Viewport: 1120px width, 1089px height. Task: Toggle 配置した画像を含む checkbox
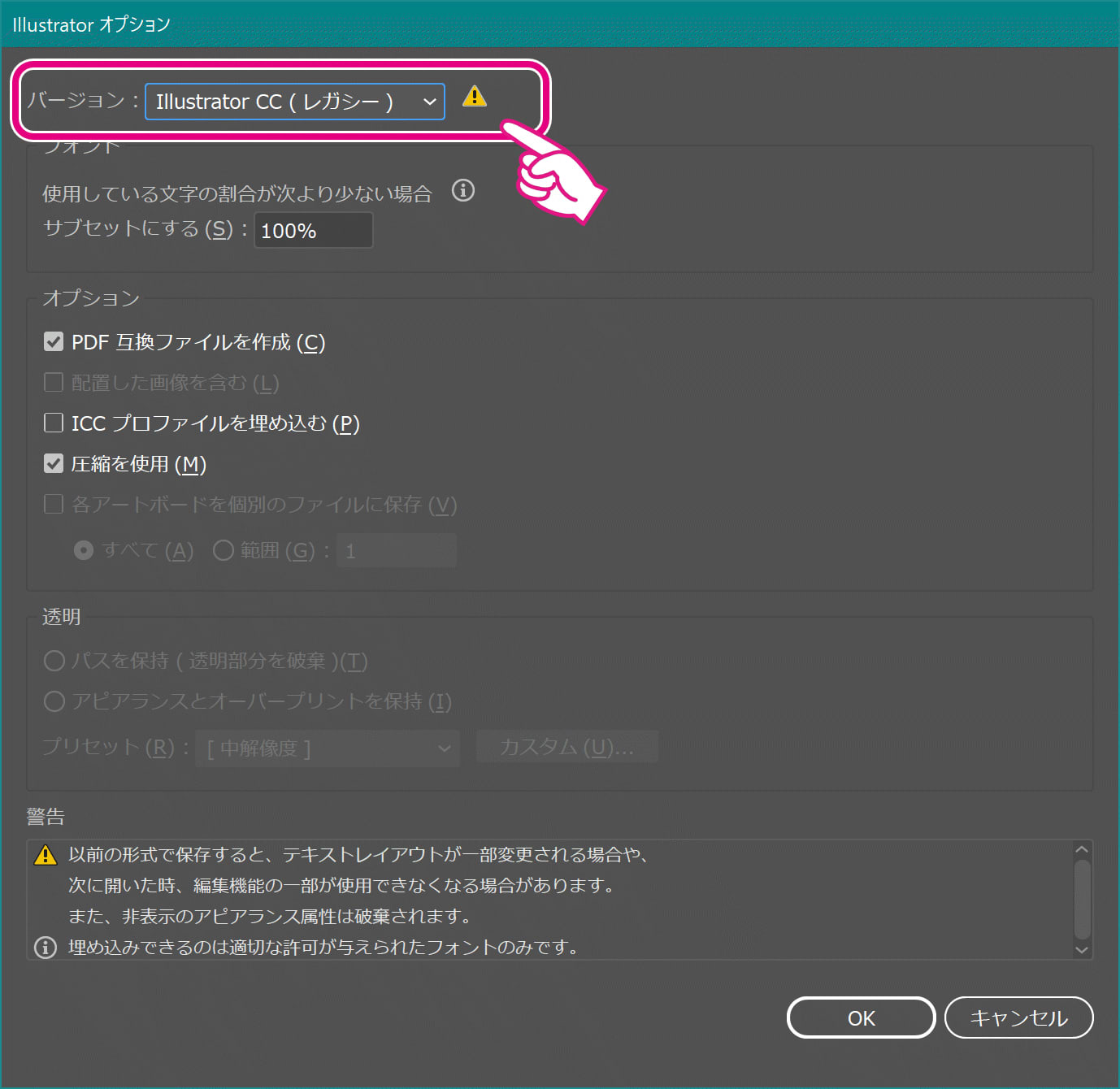(54, 382)
